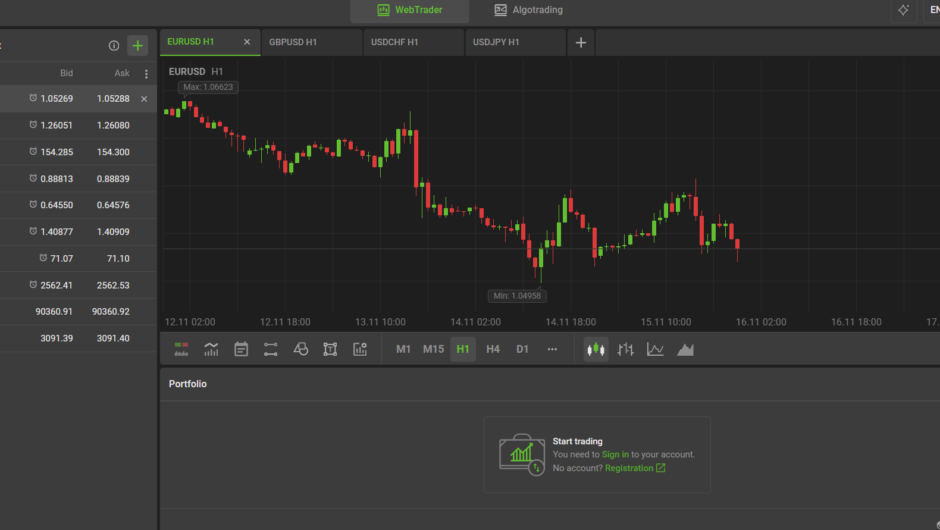Select the row with bid 154.285
The width and height of the screenshot is (940, 530).
point(78,152)
